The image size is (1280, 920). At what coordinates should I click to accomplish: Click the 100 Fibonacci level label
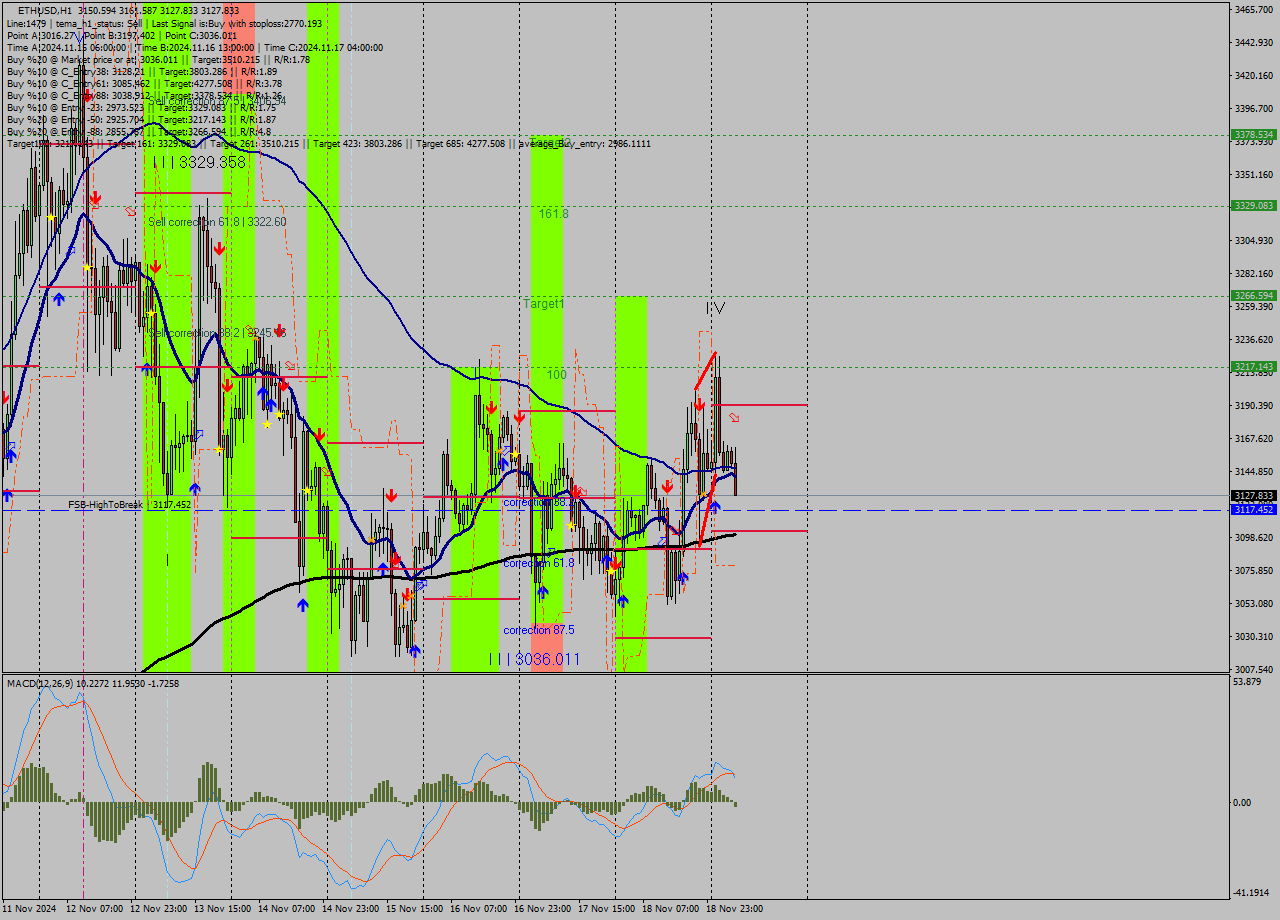click(557, 375)
